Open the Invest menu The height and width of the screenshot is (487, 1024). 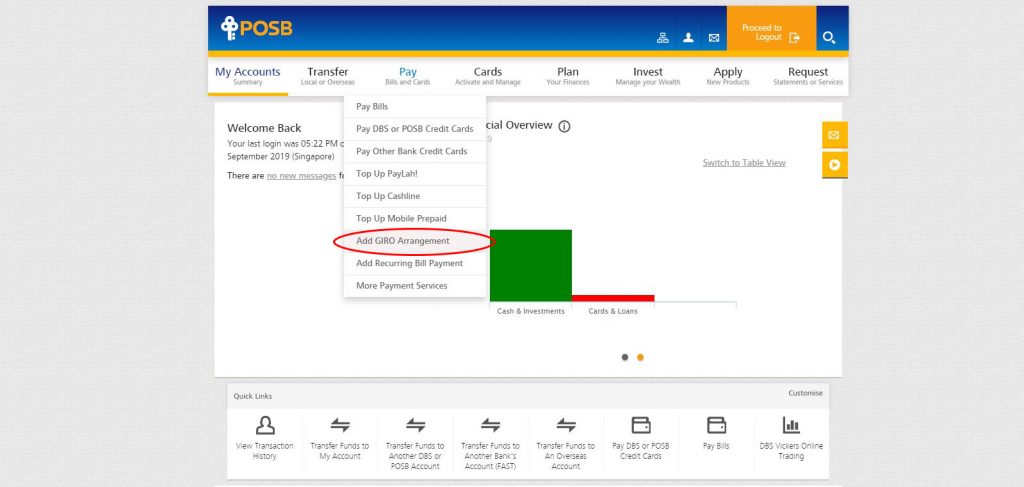[x=648, y=76]
